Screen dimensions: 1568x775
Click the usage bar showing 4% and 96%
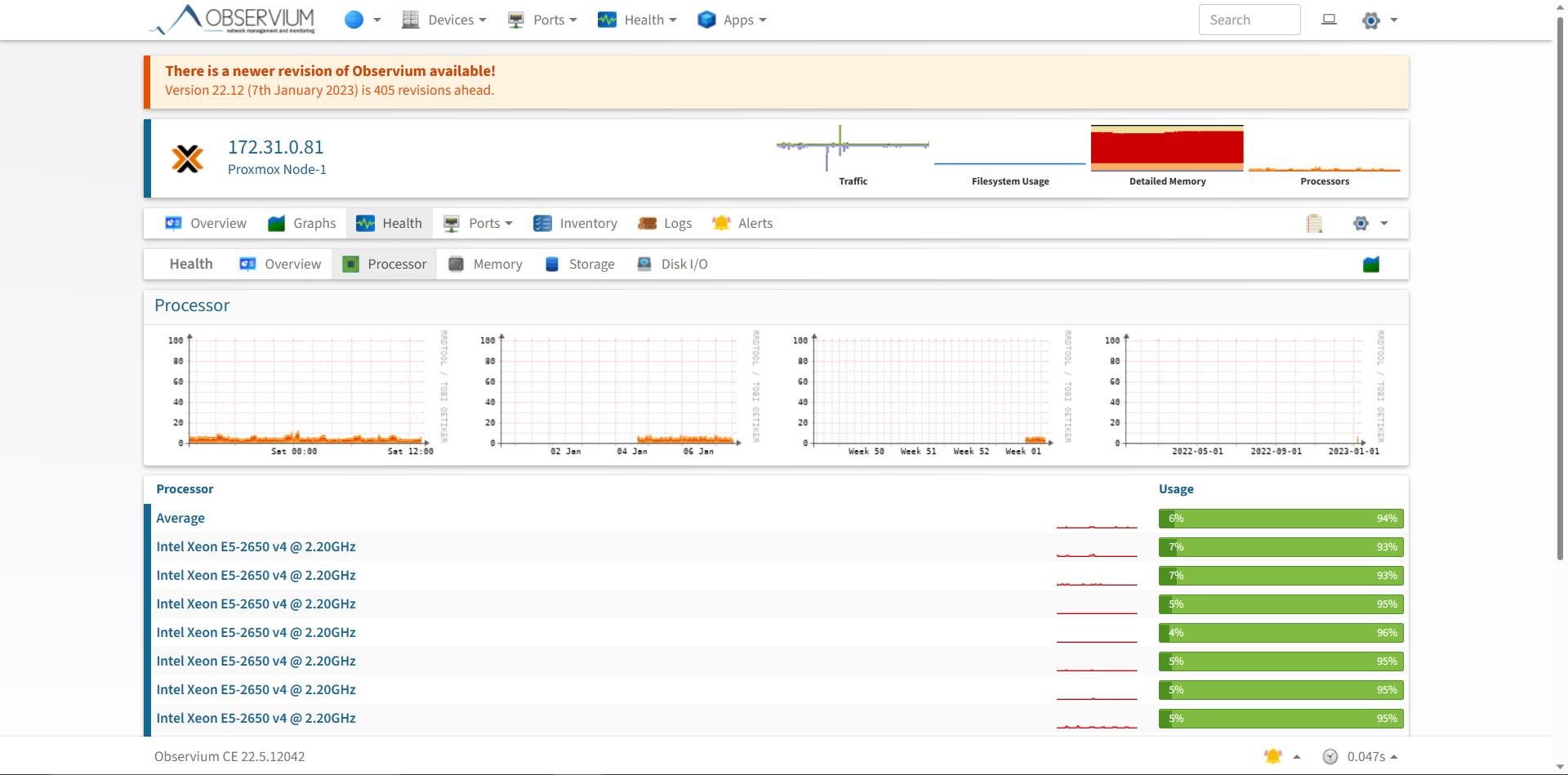pos(1281,633)
